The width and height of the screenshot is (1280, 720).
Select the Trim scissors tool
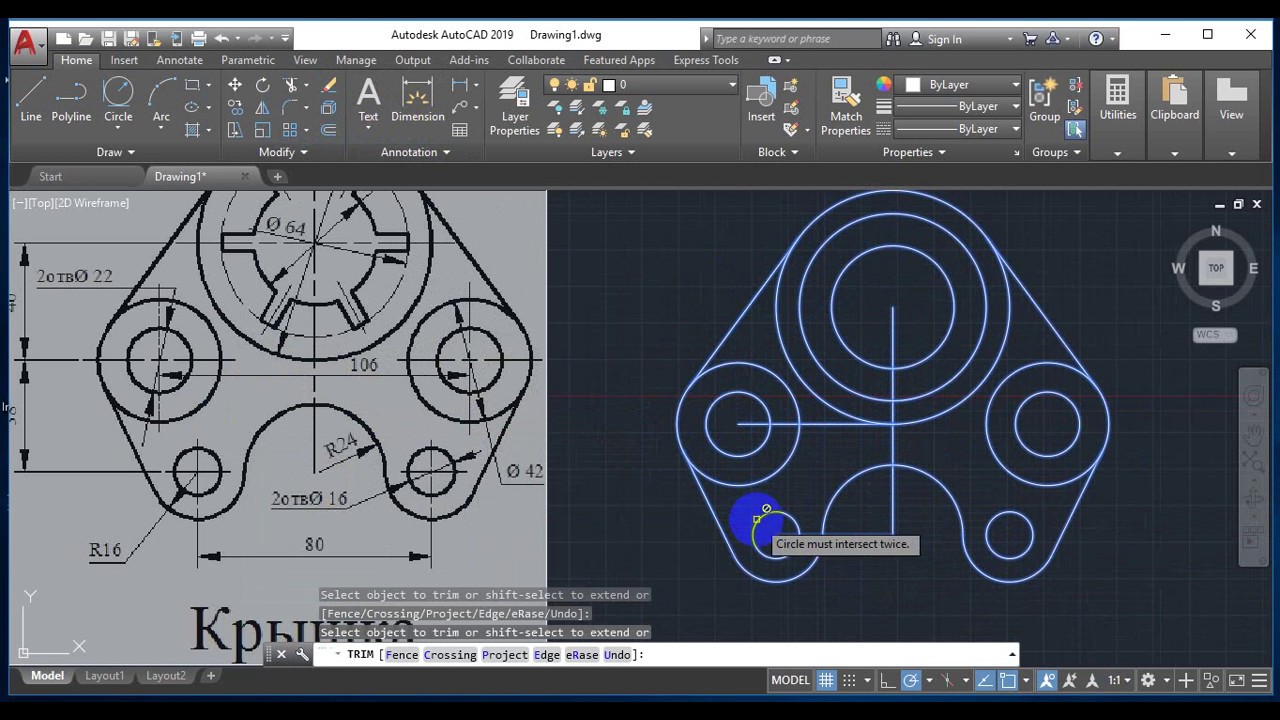[291, 85]
